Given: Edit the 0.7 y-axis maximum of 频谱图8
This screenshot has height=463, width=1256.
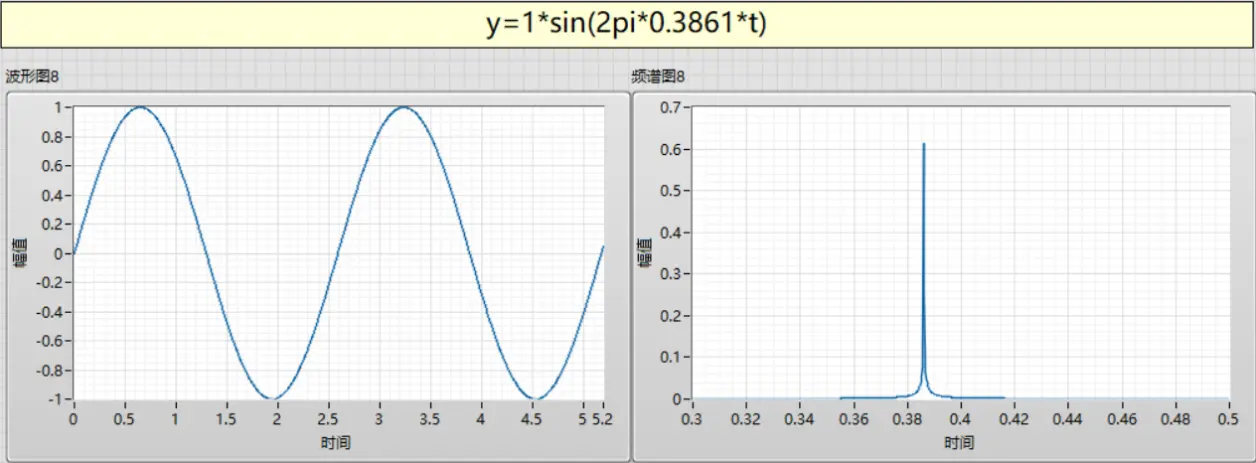Looking at the screenshot, I should coord(673,107).
